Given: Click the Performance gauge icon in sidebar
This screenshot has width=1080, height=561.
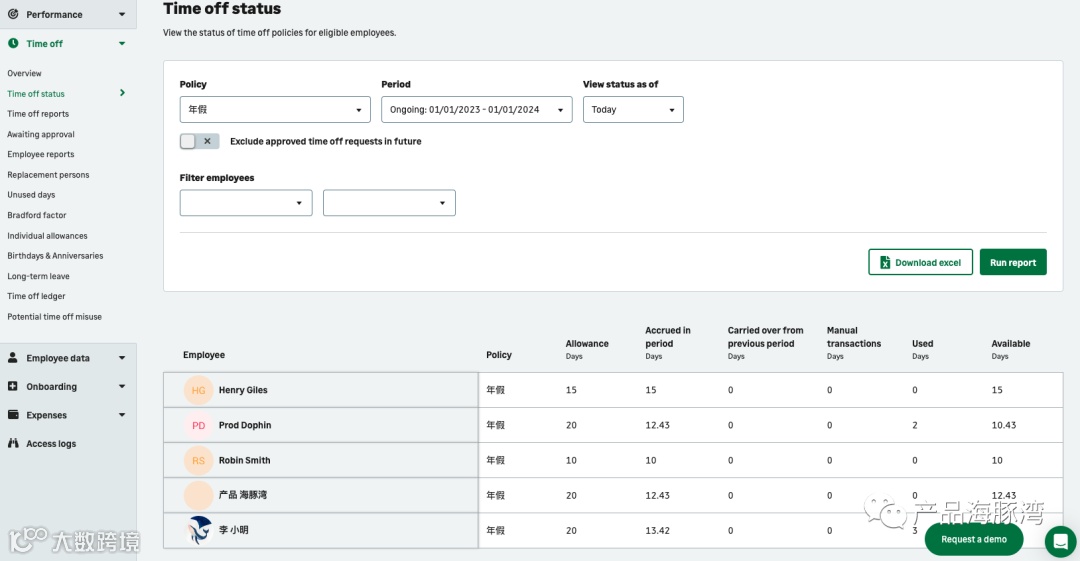Looking at the screenshot, I should pos(13,14).
